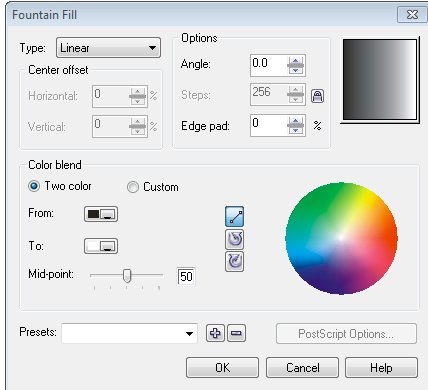Click OK to apply the fill

(222, 368)
